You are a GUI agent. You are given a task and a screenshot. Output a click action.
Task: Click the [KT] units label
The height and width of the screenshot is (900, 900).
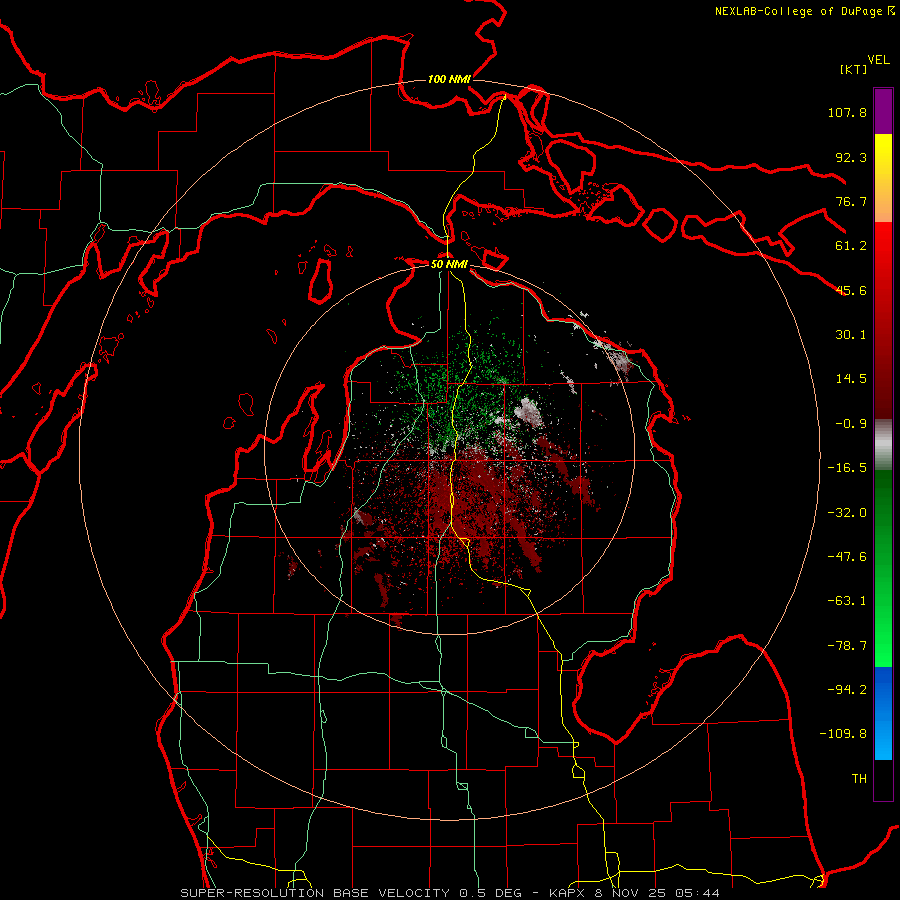[x=853, y=69]
